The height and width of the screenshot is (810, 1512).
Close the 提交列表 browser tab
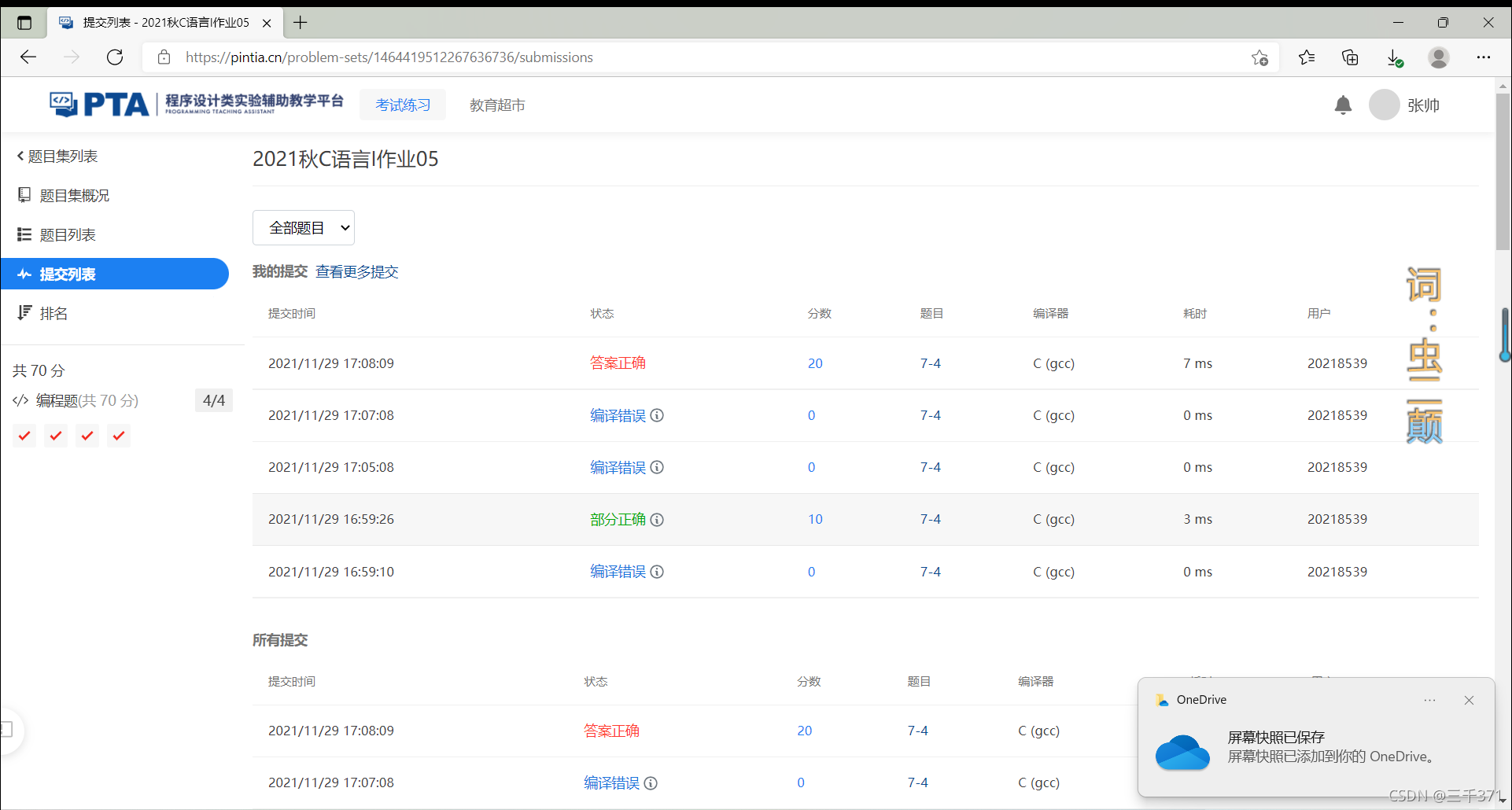(267, 23)
